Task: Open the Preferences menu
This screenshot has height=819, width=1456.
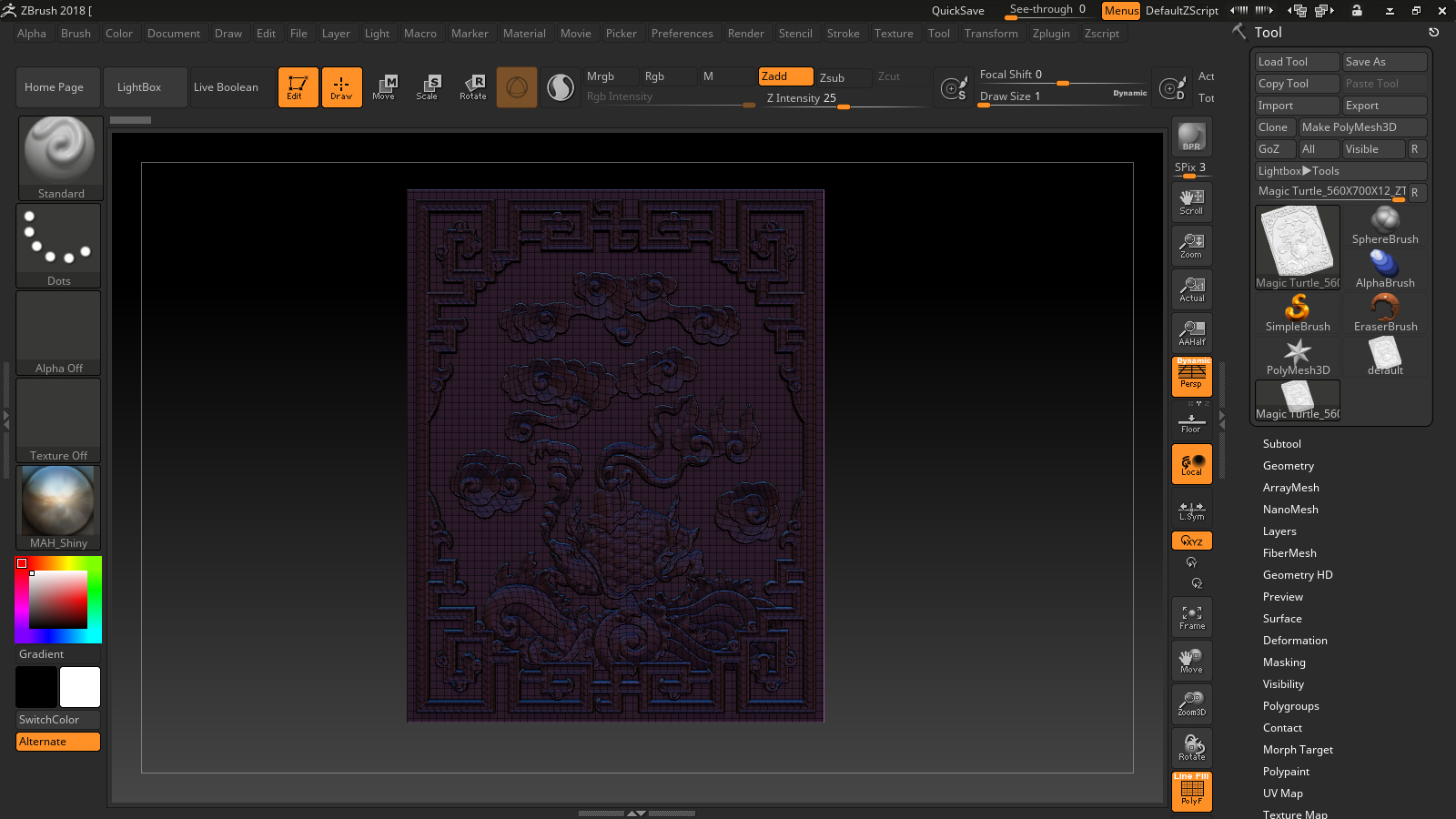Action: [x=682, y=33]
